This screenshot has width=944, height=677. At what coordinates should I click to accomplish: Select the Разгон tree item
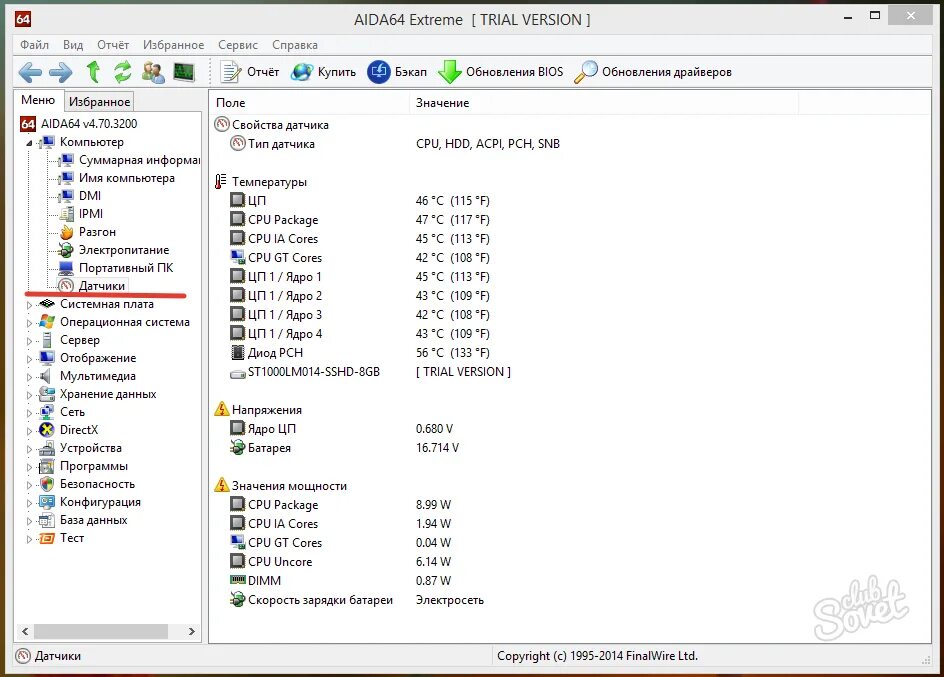87,232
